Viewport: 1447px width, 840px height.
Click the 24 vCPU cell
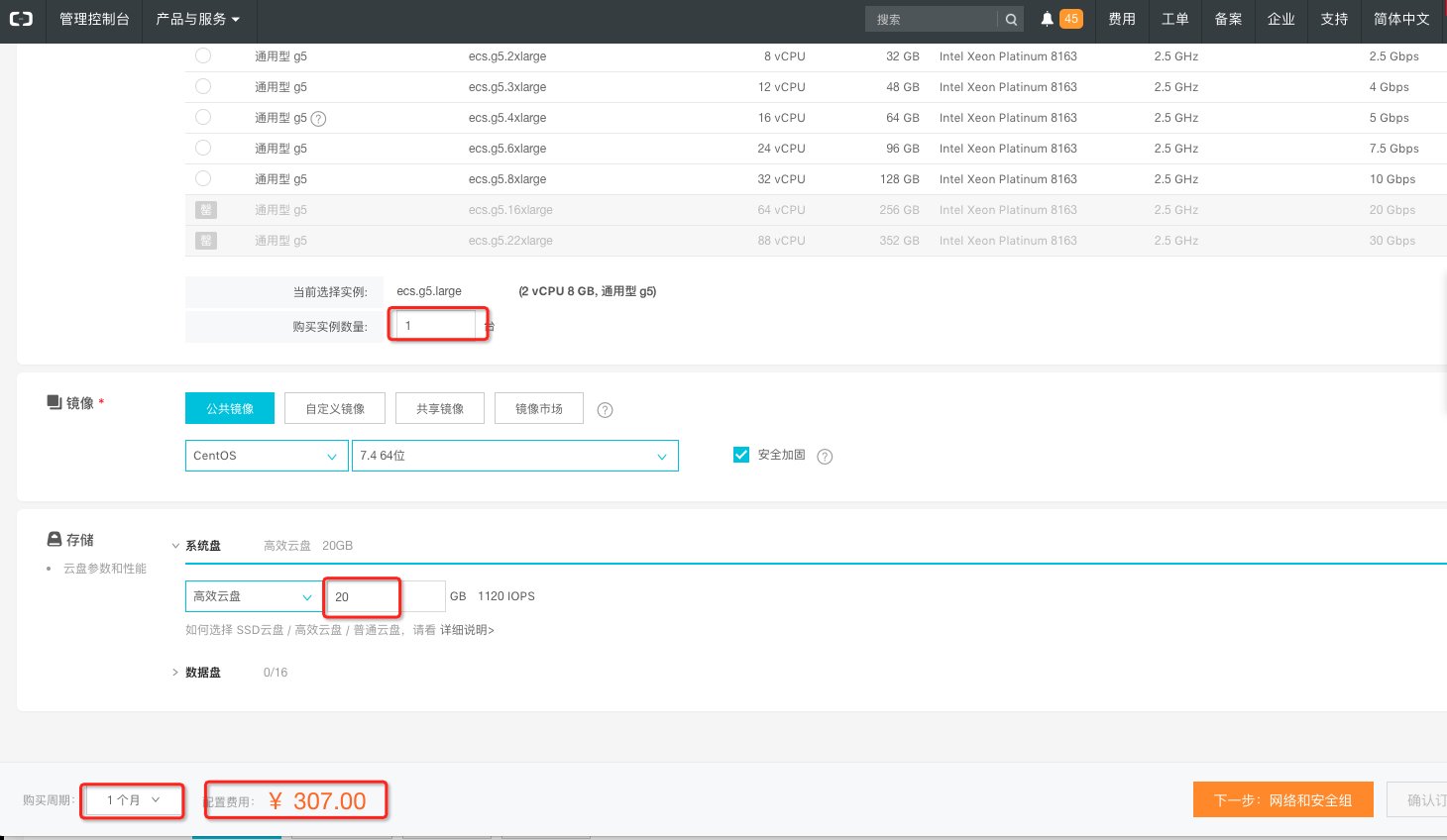(x=782, y=149)
